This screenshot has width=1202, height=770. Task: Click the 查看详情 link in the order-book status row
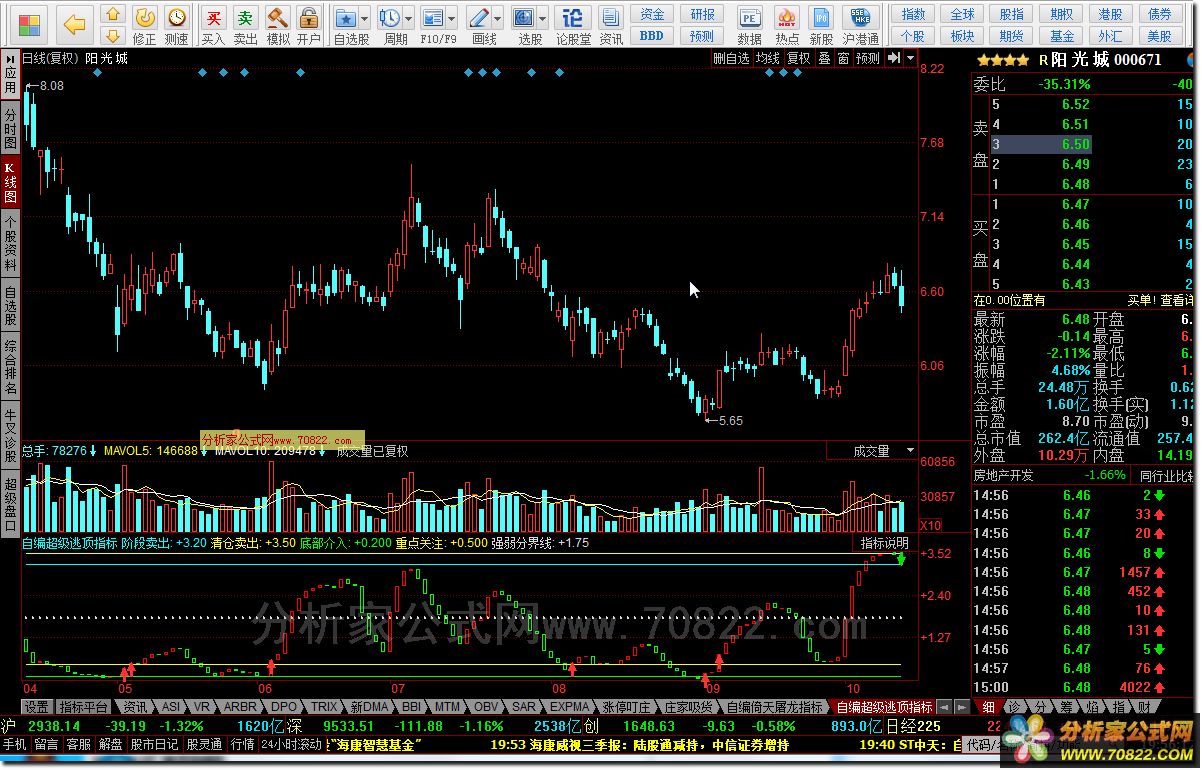(1177, 299)
